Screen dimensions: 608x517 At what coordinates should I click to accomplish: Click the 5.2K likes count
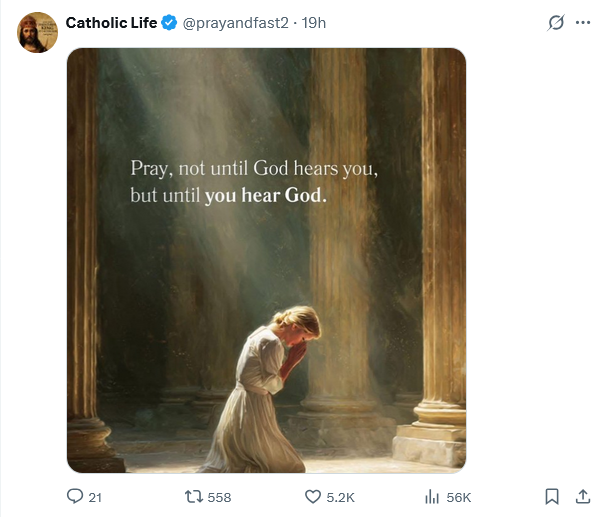click(339, 497)
